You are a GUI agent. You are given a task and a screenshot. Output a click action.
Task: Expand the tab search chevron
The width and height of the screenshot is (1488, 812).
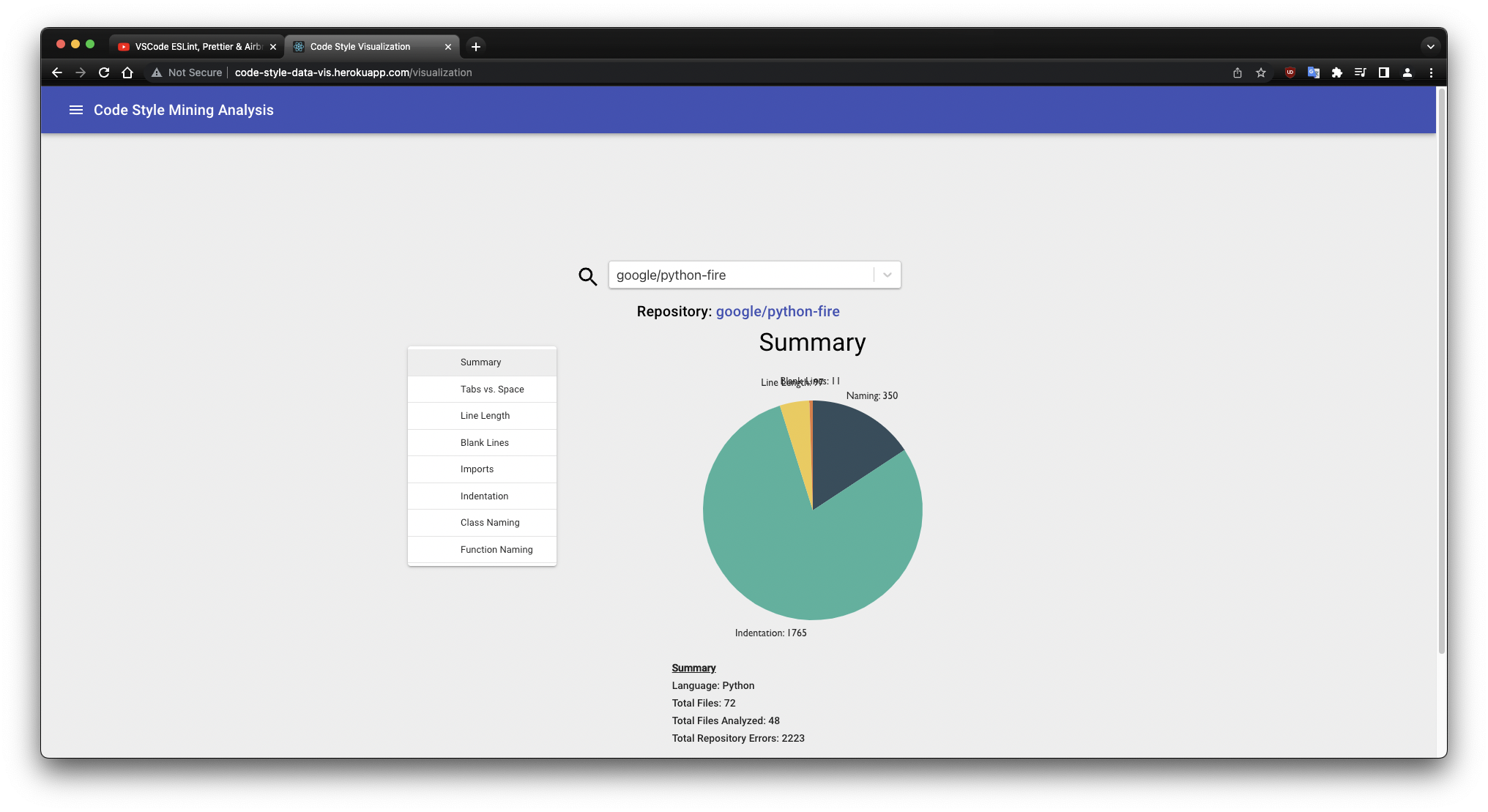click(1429, 46)
